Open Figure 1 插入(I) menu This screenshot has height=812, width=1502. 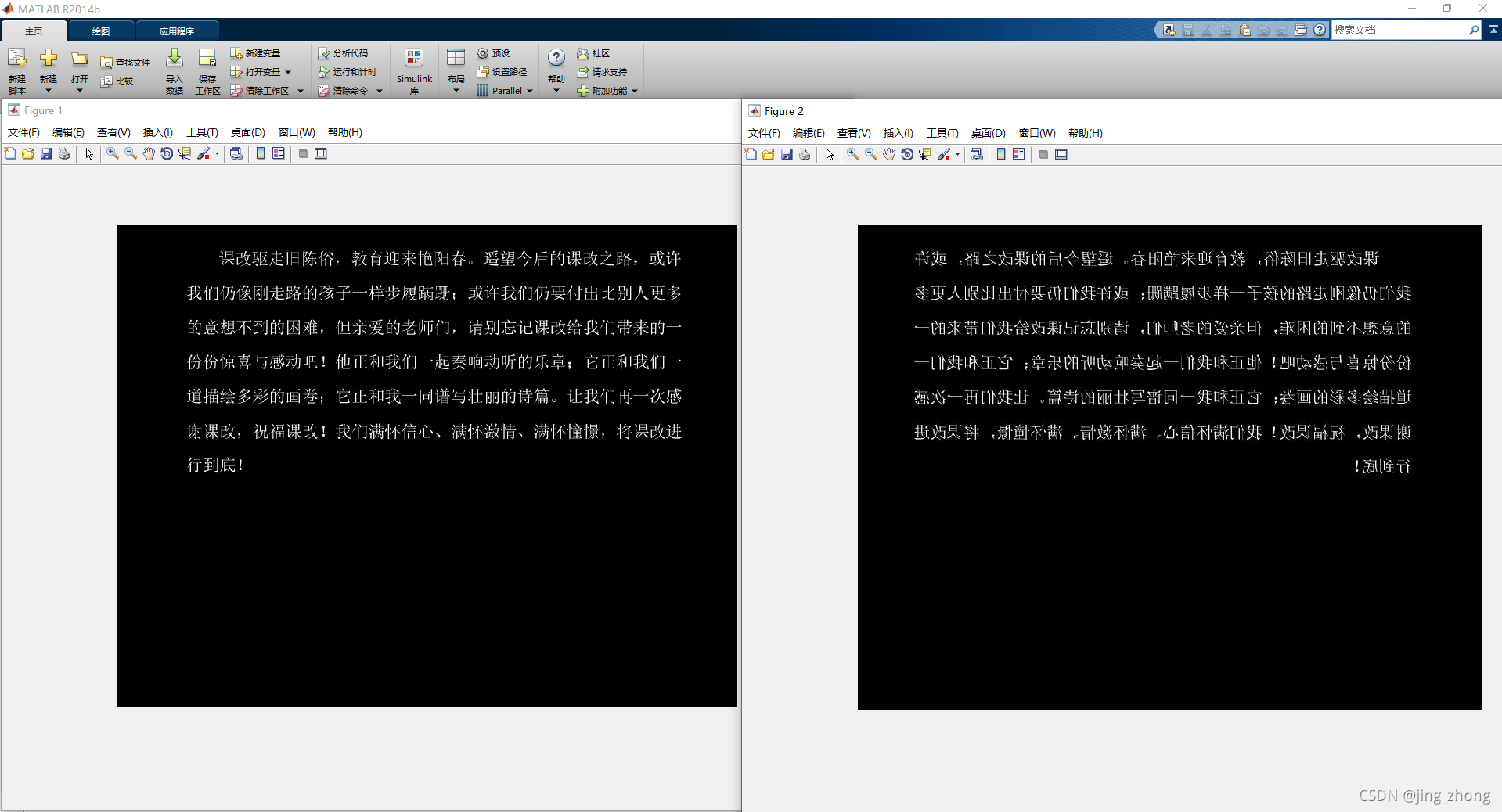pos(157,132)
